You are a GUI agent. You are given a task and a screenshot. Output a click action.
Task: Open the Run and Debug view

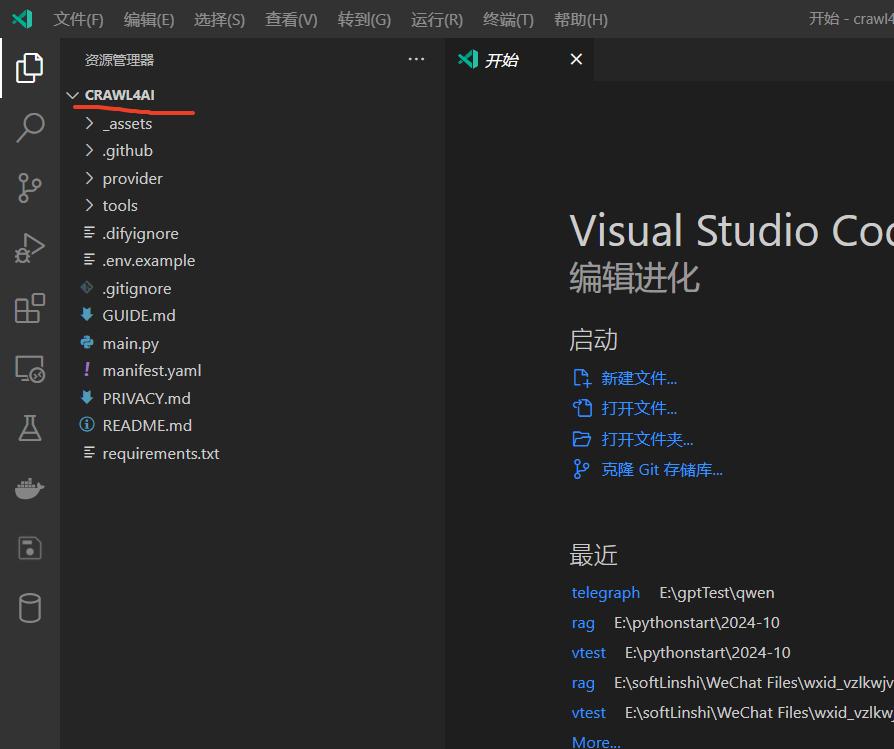(x=30, y=248)
